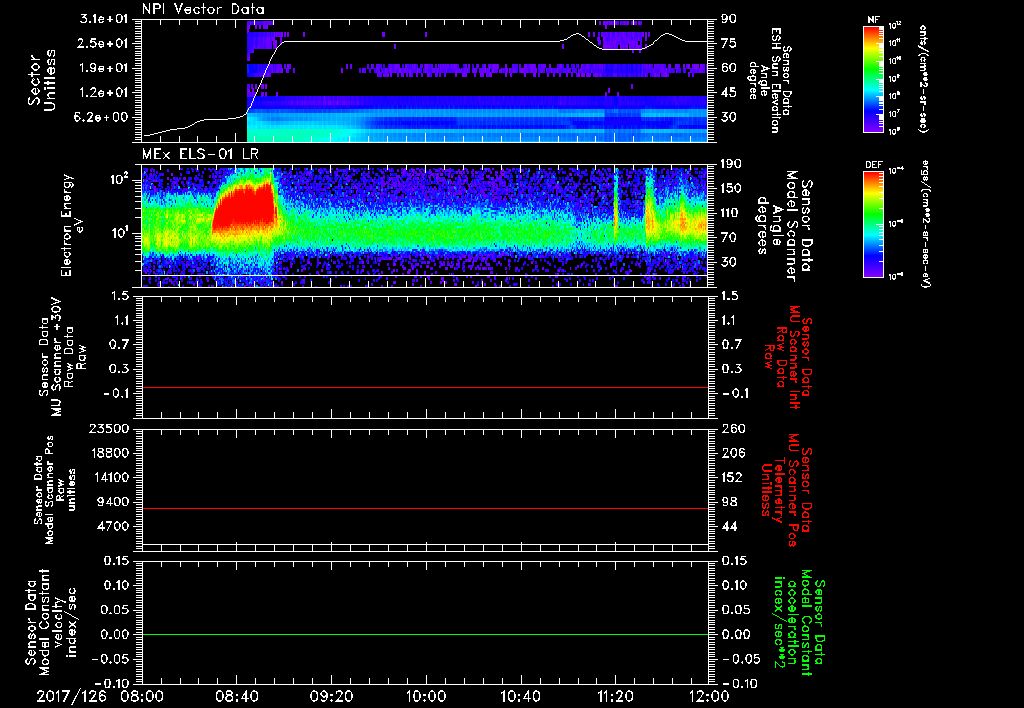
Task: Click the '1.2e+01' sector tick value
Action: tap(104, 93)
